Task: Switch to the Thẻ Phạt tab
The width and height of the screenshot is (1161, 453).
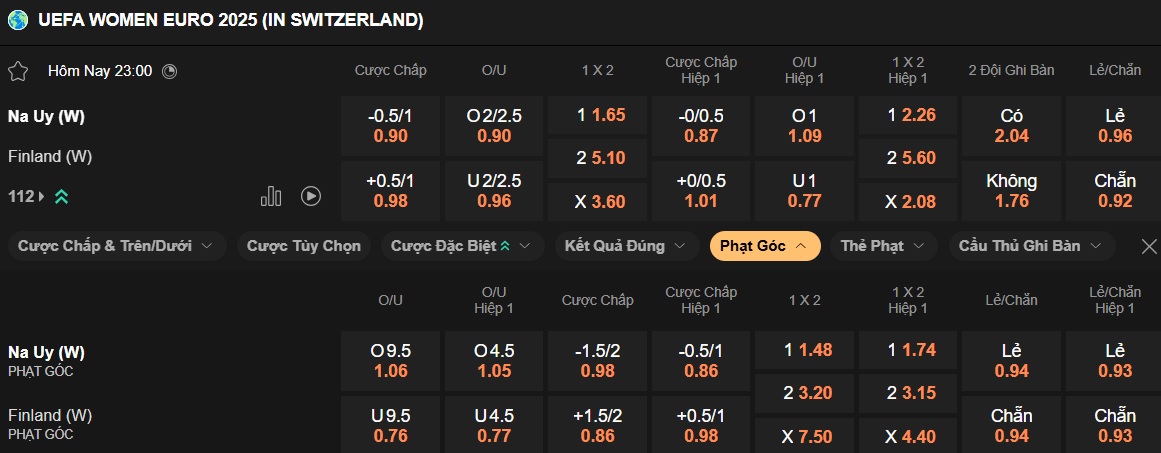Action: pos(881,246)
